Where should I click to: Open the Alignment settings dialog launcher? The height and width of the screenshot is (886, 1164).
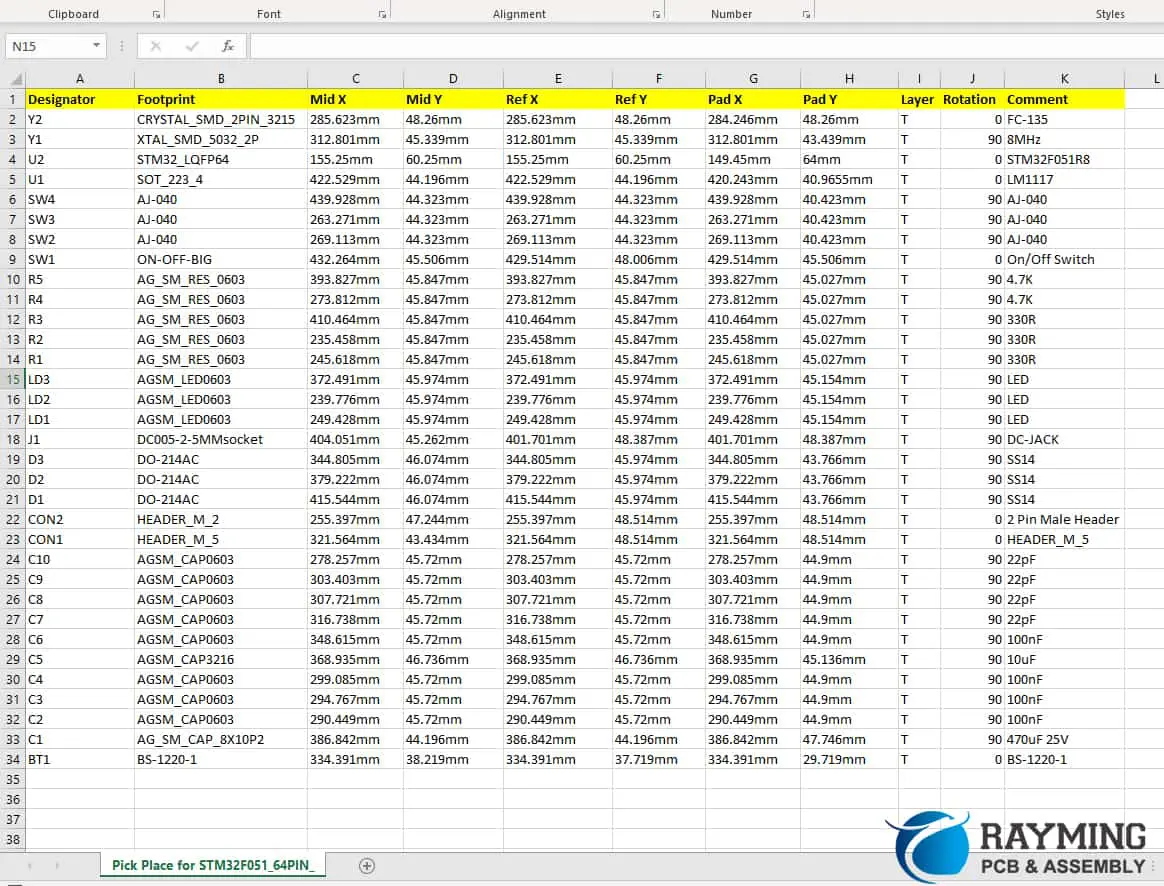656,15
